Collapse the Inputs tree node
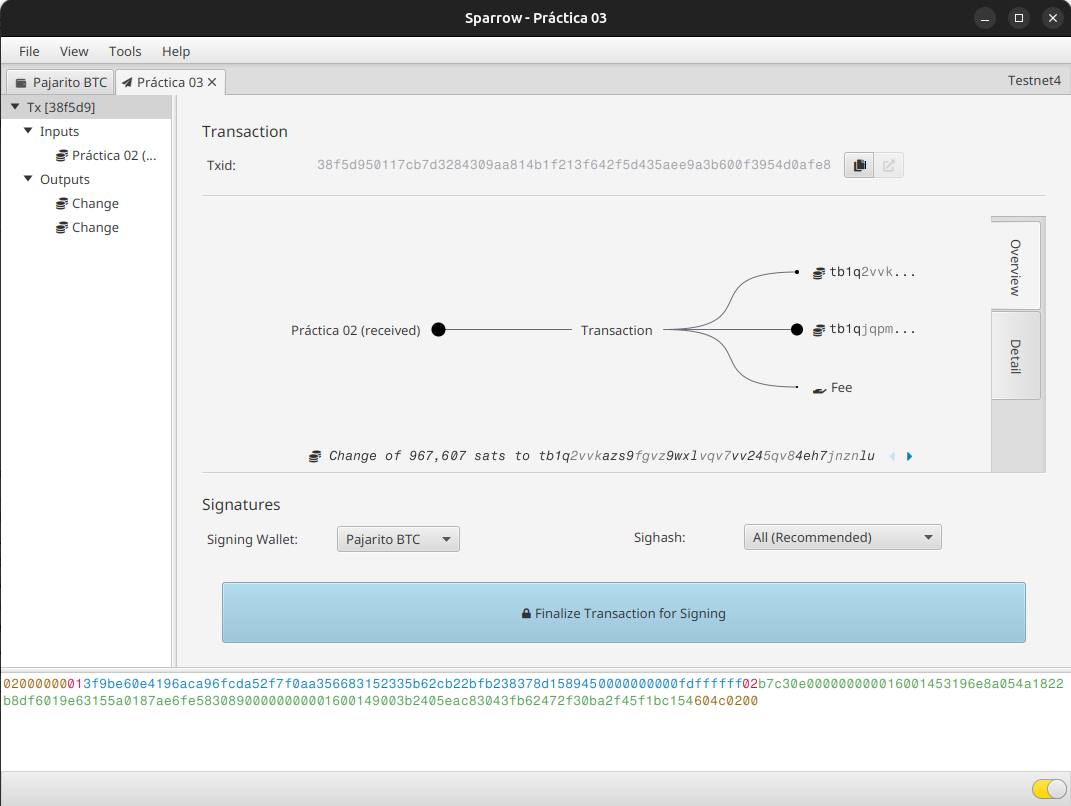 (28, 130)
